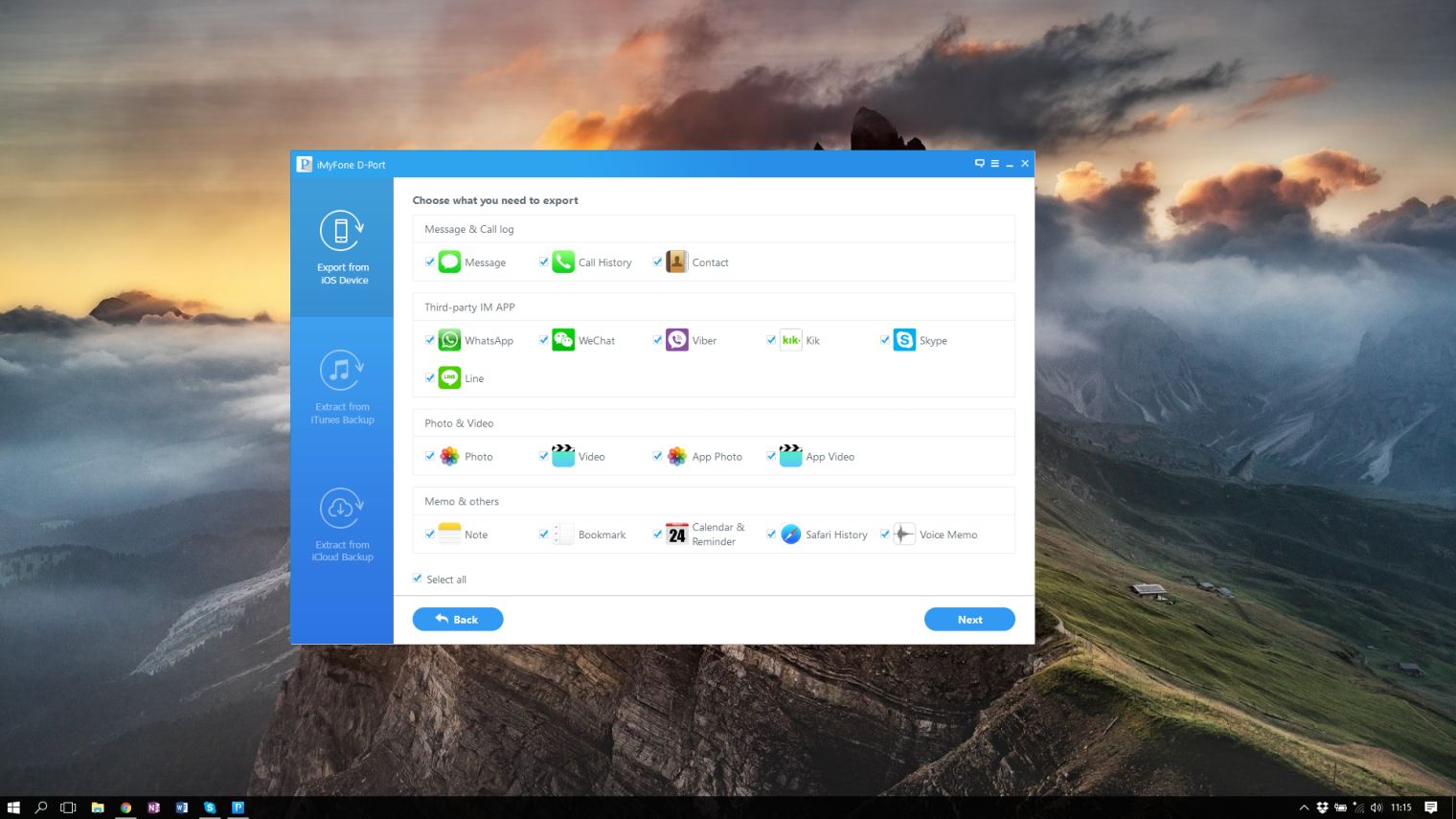
Task: Switch to Export from iOS Device tab
Action: [x=342, y=247]
